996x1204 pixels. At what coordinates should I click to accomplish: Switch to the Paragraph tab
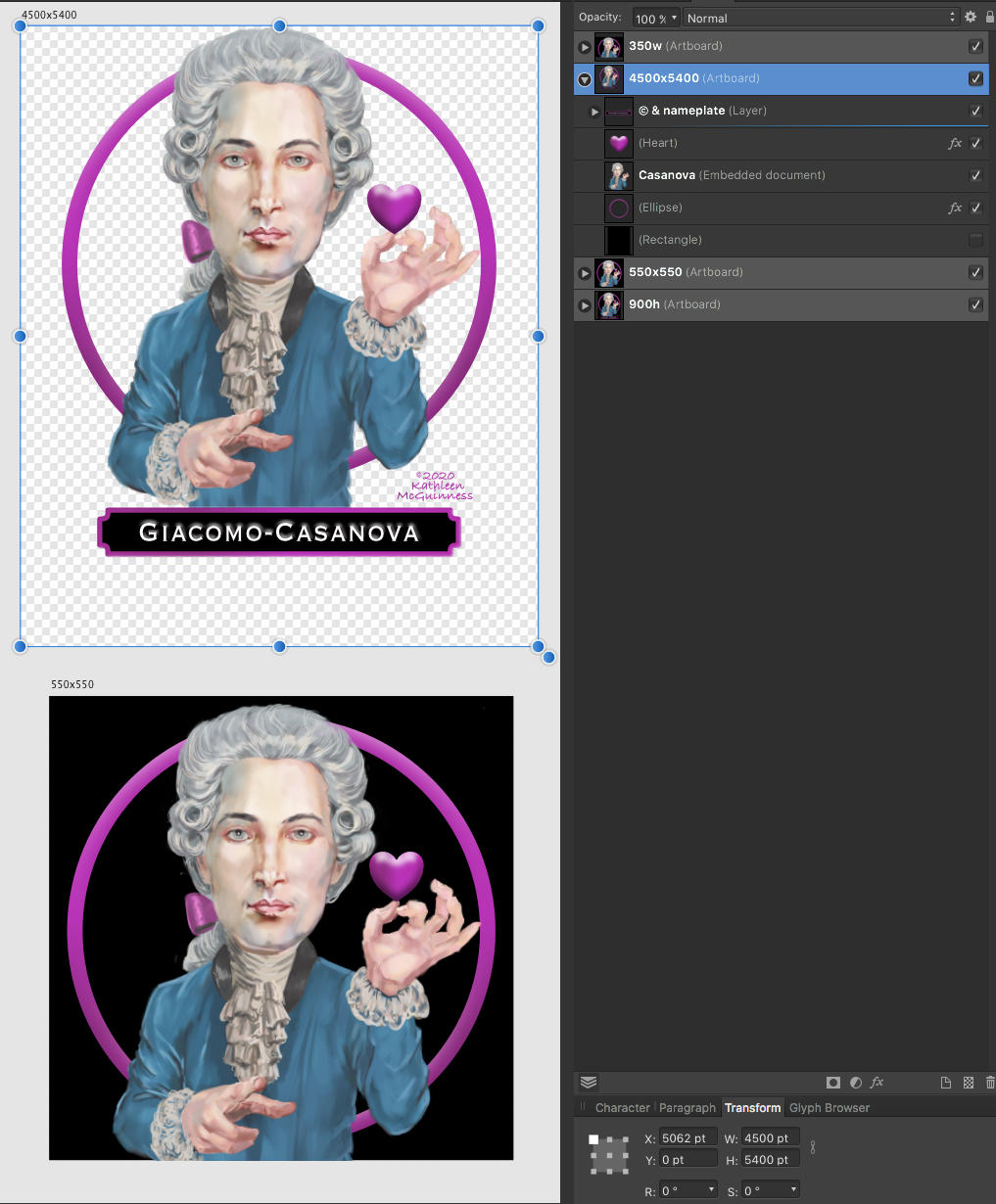click(688, 1108)
